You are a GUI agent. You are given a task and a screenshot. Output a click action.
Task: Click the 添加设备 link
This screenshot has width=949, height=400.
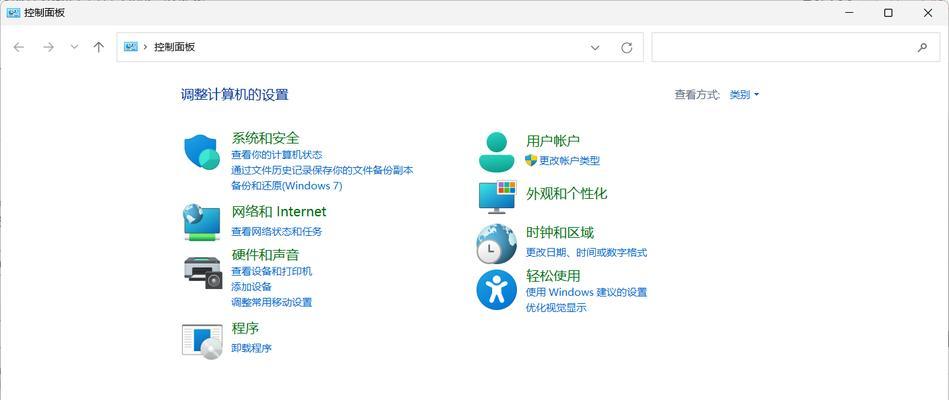[x=251, y=287]
